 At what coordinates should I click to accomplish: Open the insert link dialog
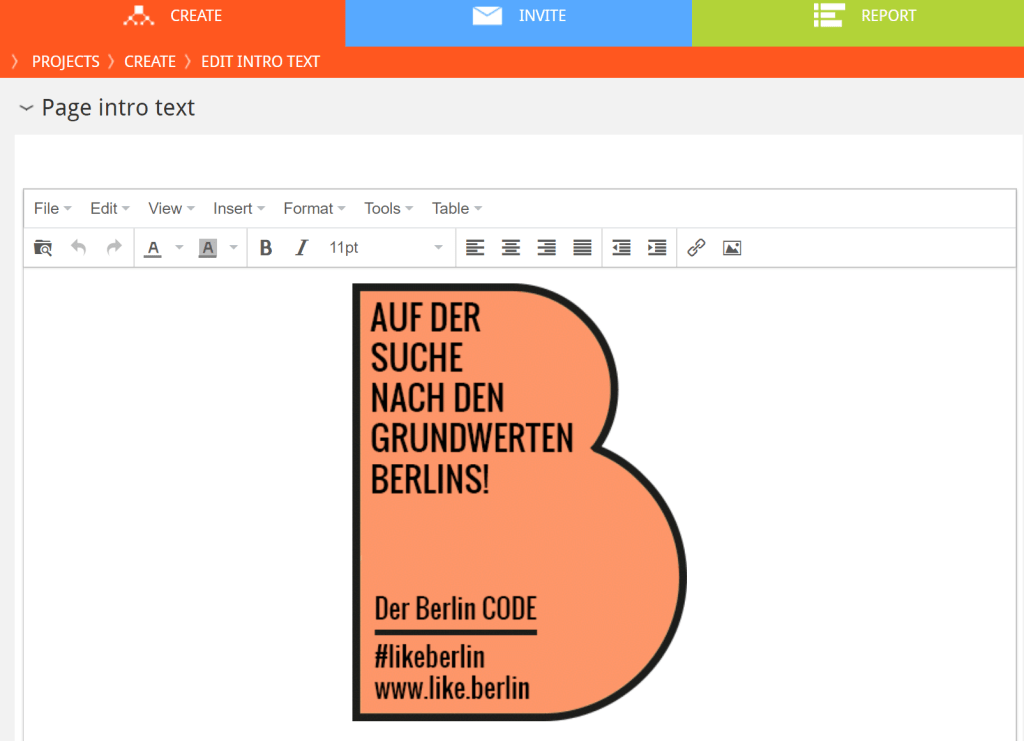[697, 248]
